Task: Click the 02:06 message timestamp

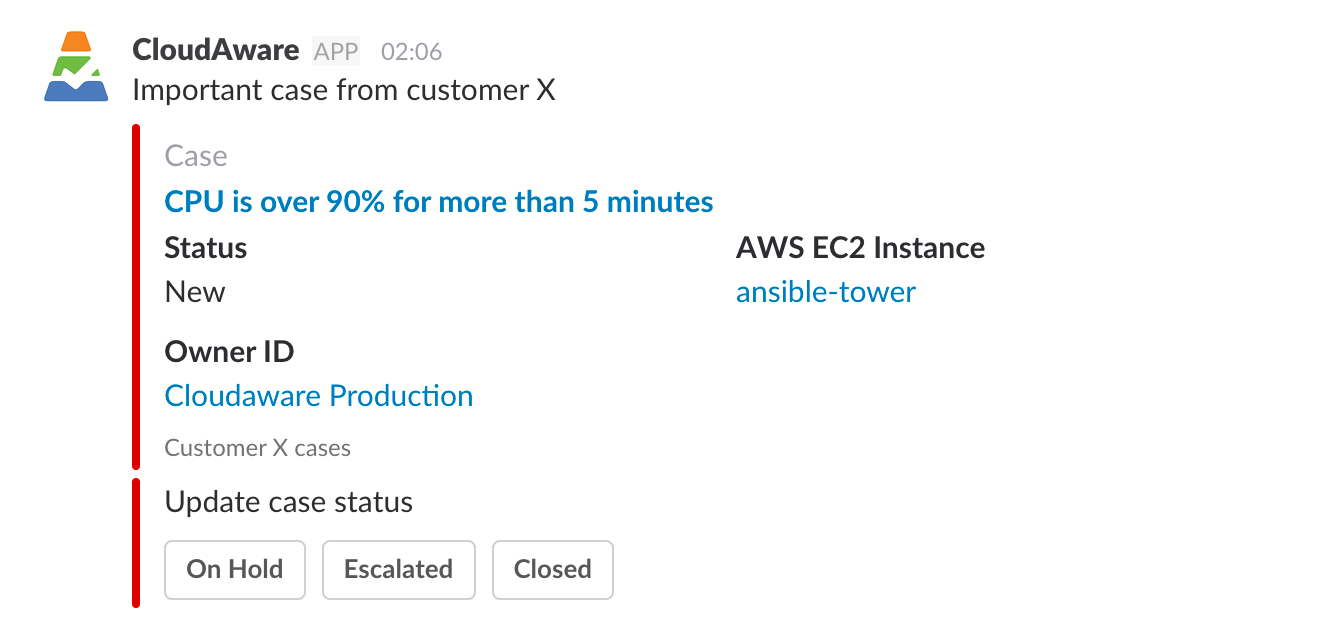Action: coord(411,52)
